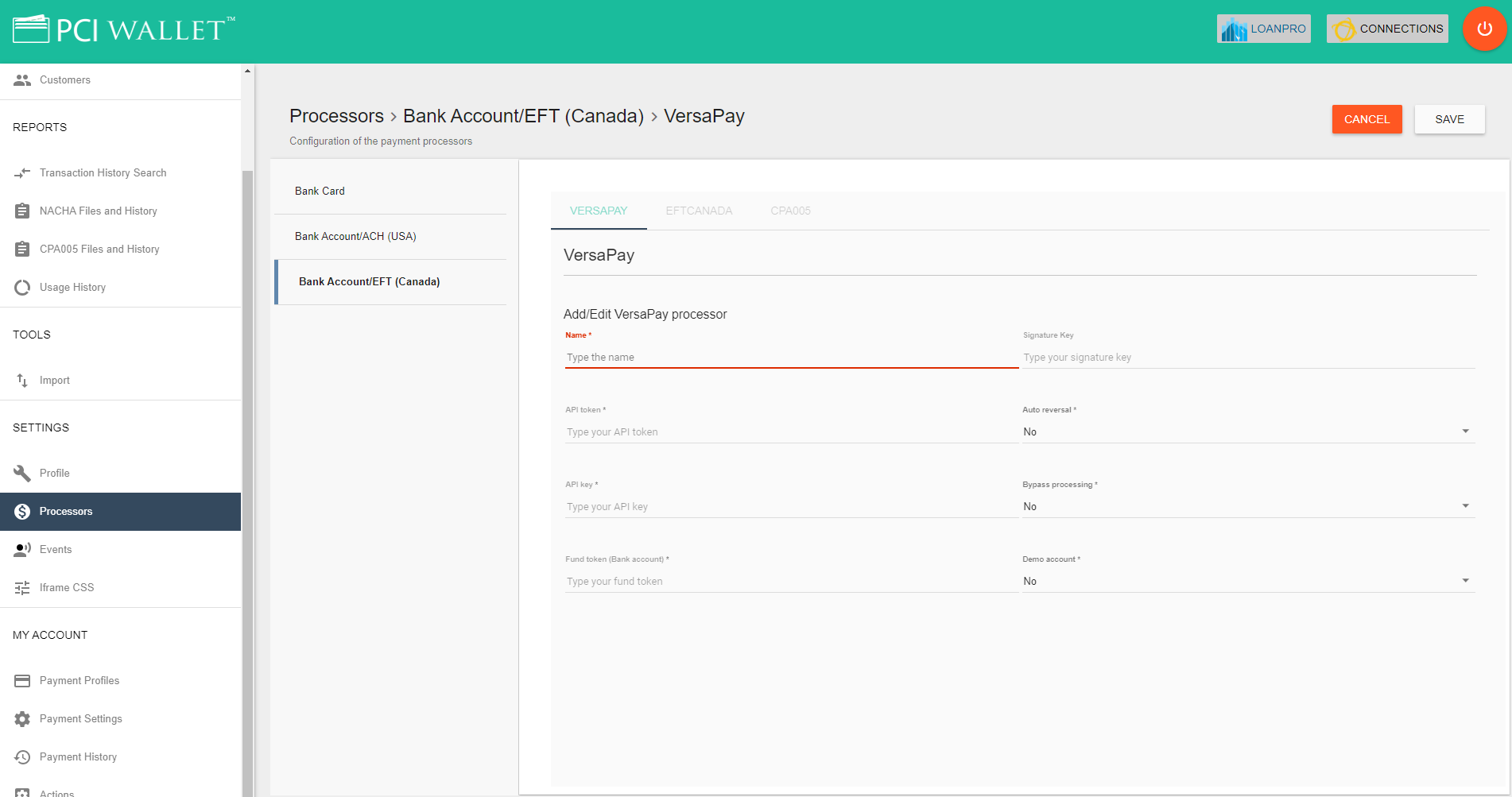Click the Iframe CSS sliders icon
Viewport: 1512px width, 797px height.
pos(22,587)
